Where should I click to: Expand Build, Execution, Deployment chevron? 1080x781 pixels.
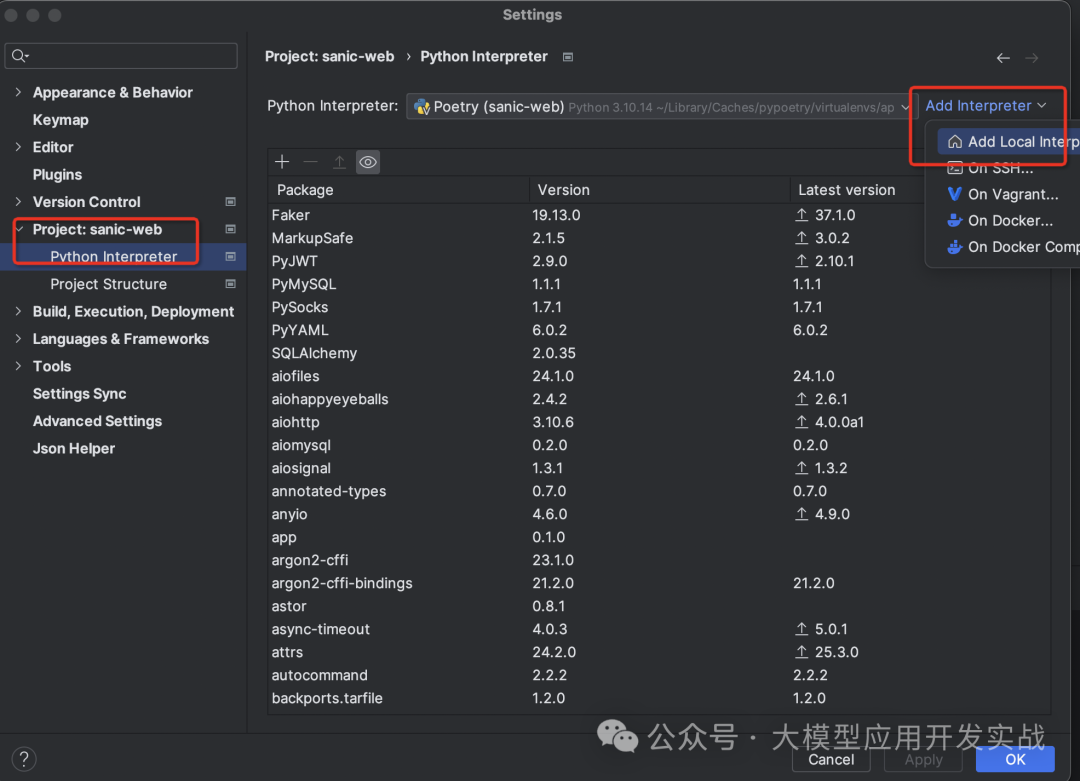click(x=19, y=311)
